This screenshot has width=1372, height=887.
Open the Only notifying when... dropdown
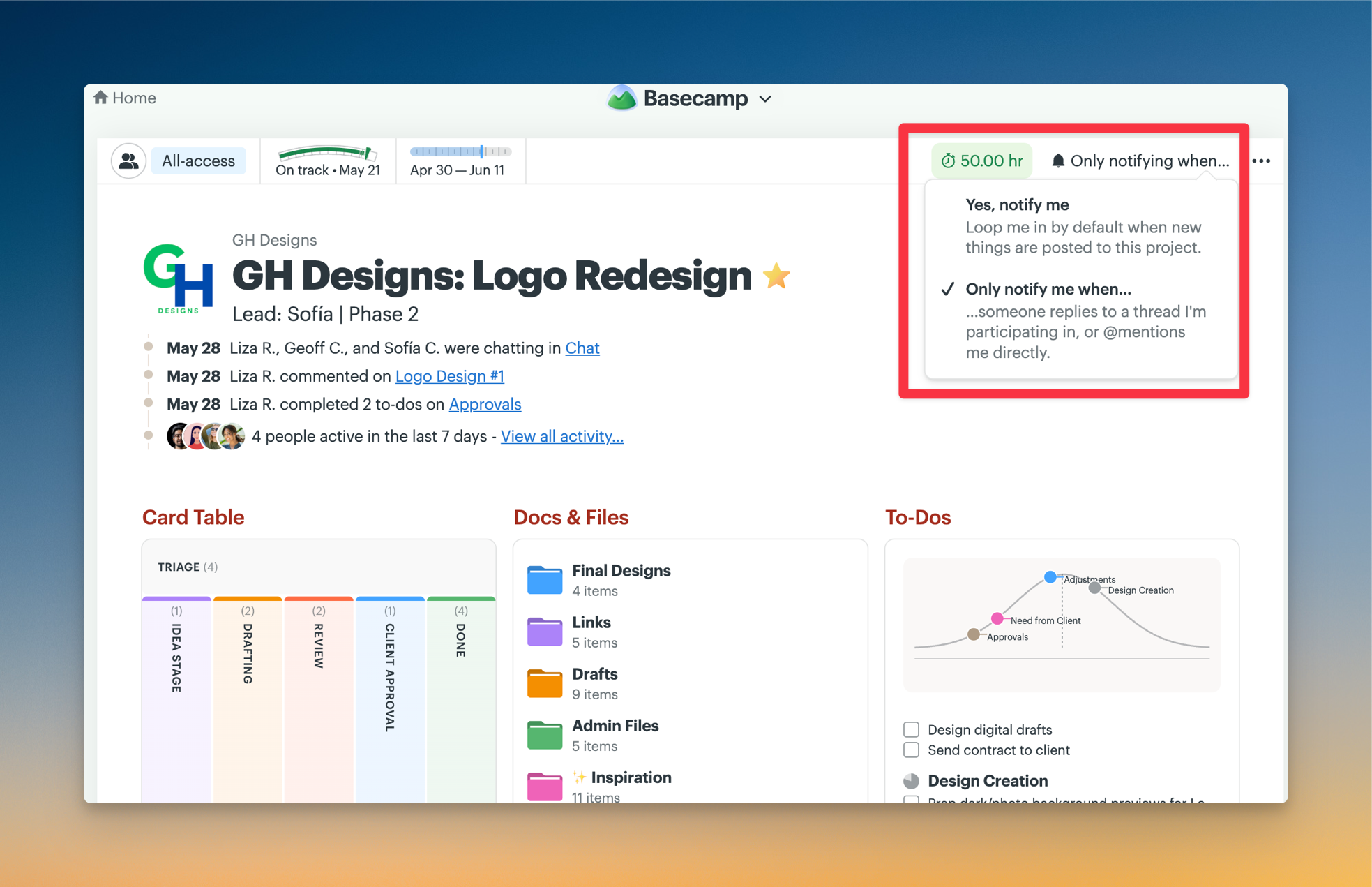tap(1140, 161)
